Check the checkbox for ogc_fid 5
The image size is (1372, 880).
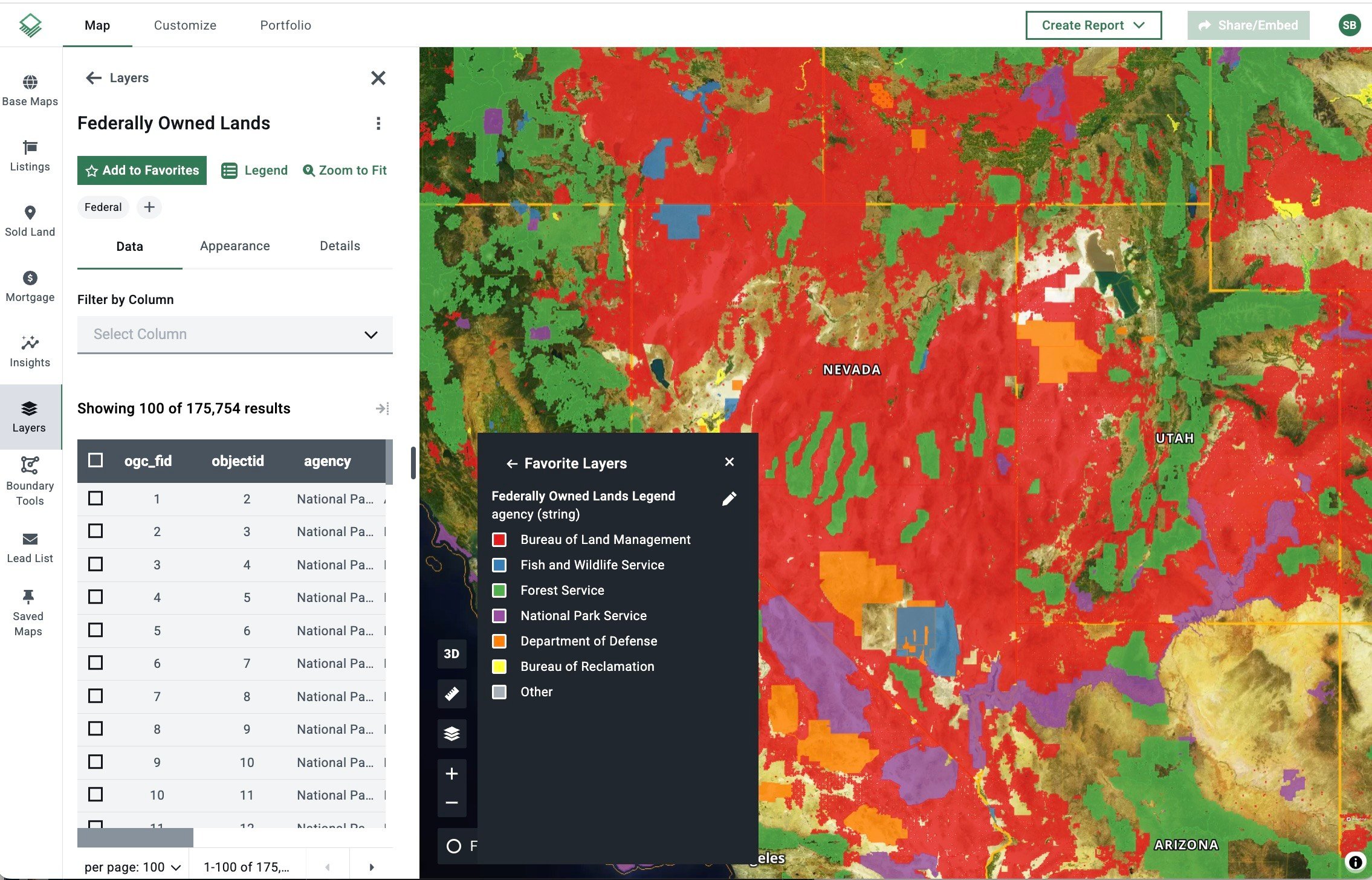coord(95,630)
